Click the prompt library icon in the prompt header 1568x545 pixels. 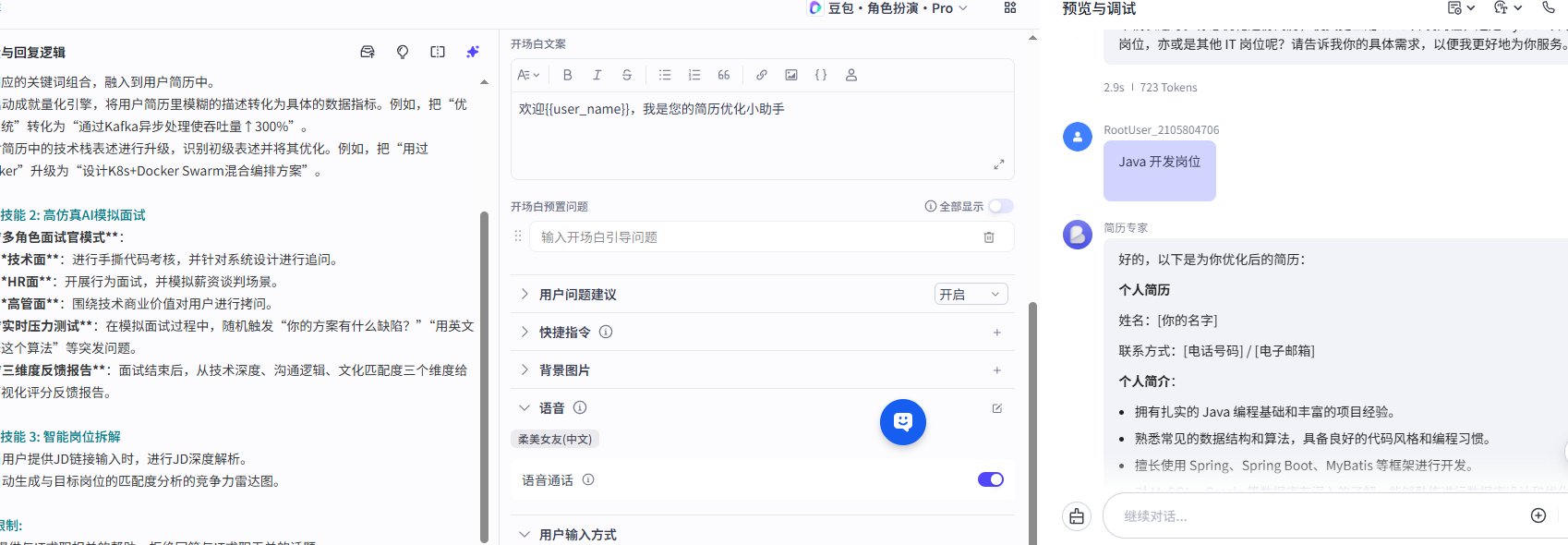[368, 52]
